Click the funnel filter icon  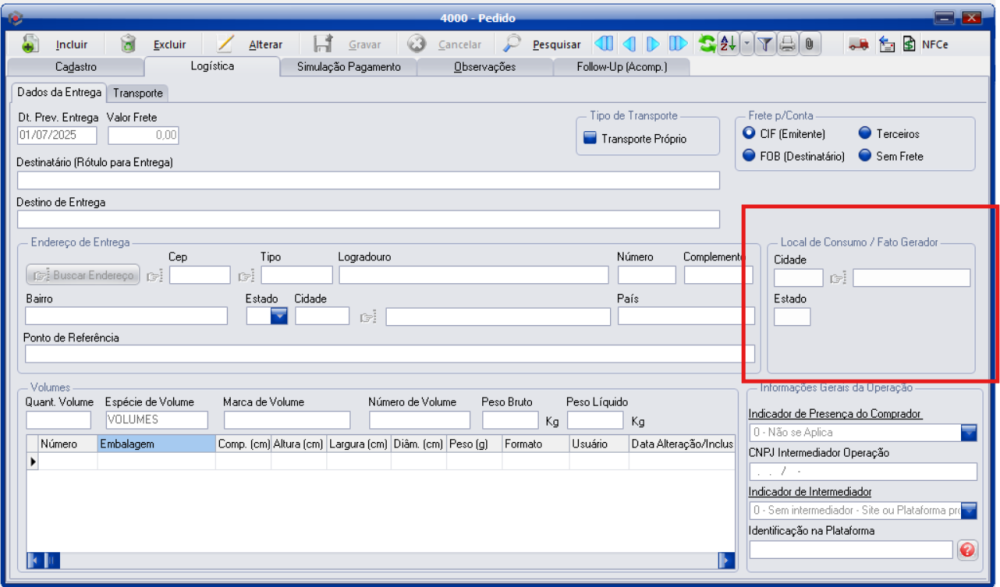765,44
